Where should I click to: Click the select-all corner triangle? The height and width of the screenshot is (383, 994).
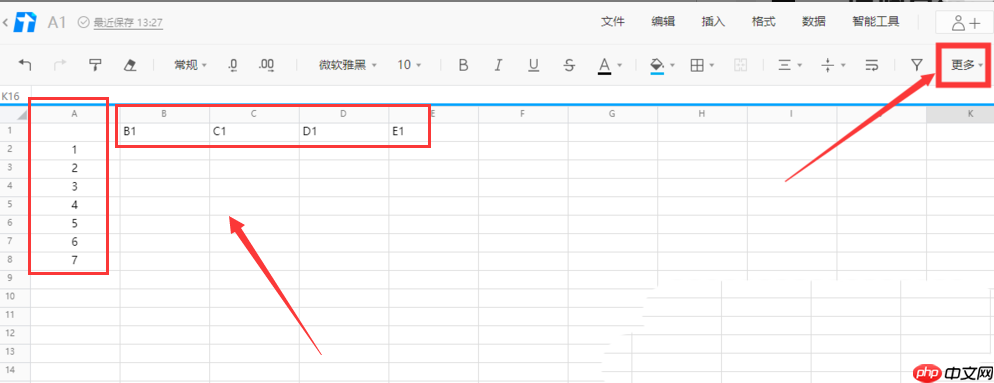[22, 115]
